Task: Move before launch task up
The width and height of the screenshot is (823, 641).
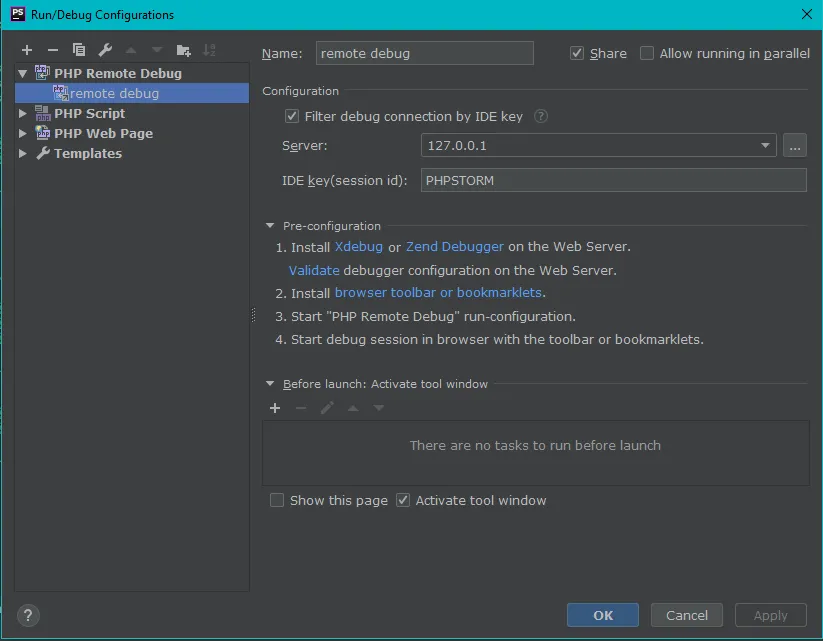Action: [x=353, y=408]
